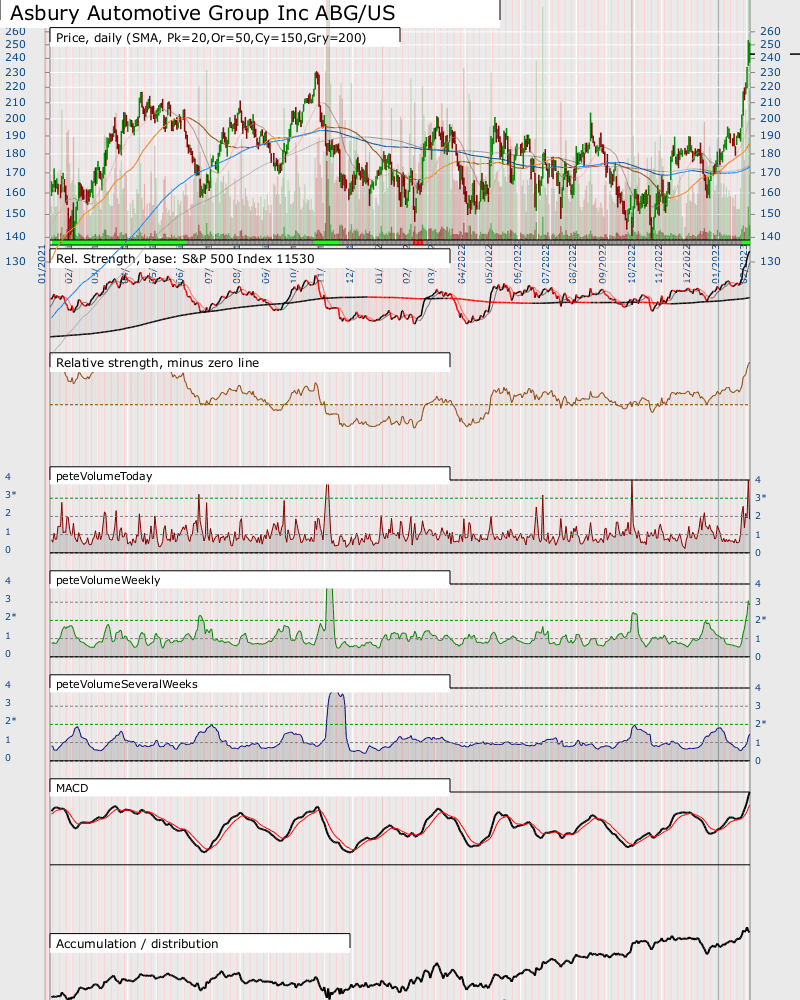Click the 01/2023 date axis label
The image size is (800, 1000).
[x=715, y=264]
